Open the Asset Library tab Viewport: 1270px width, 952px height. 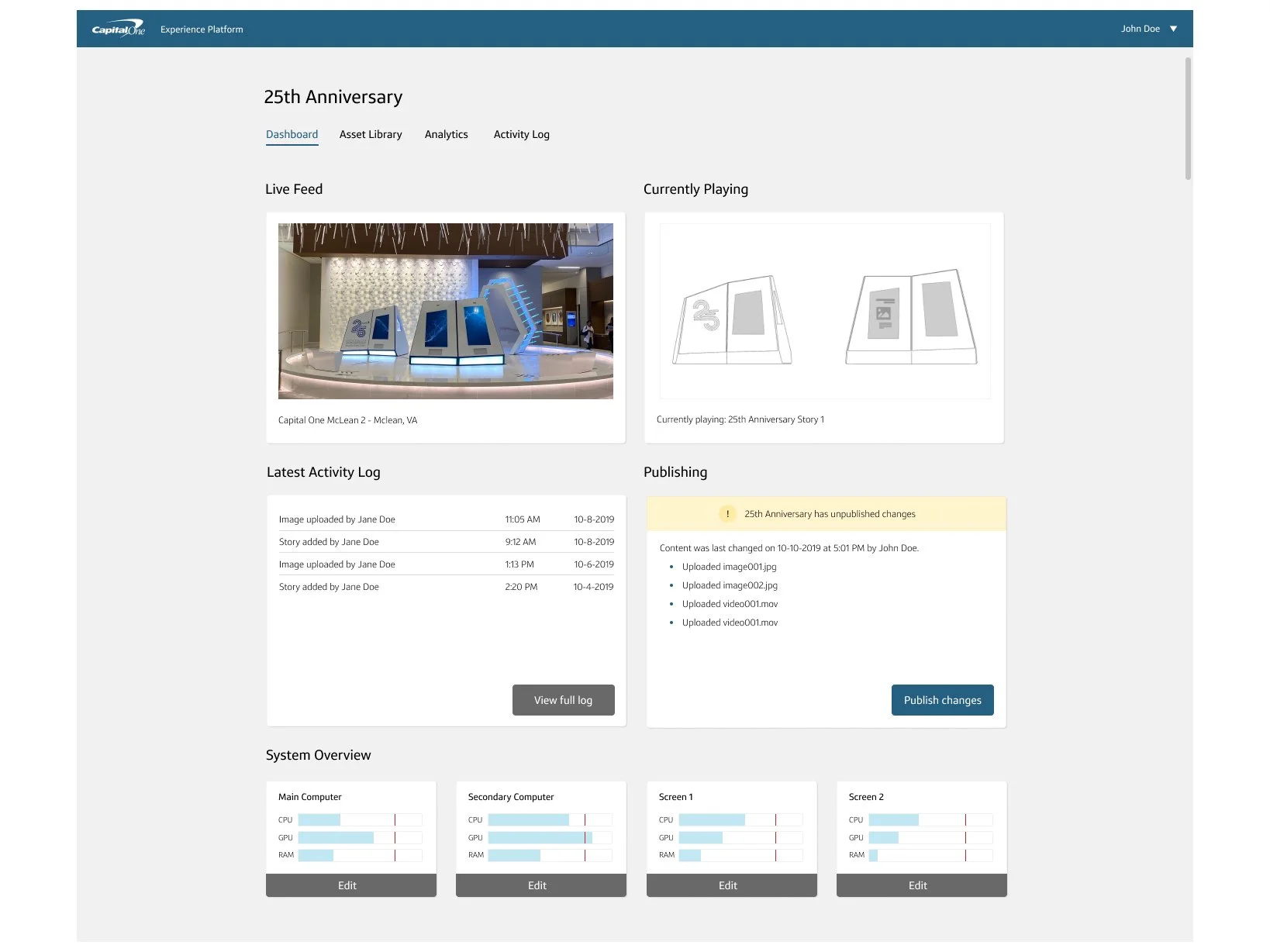371,134
